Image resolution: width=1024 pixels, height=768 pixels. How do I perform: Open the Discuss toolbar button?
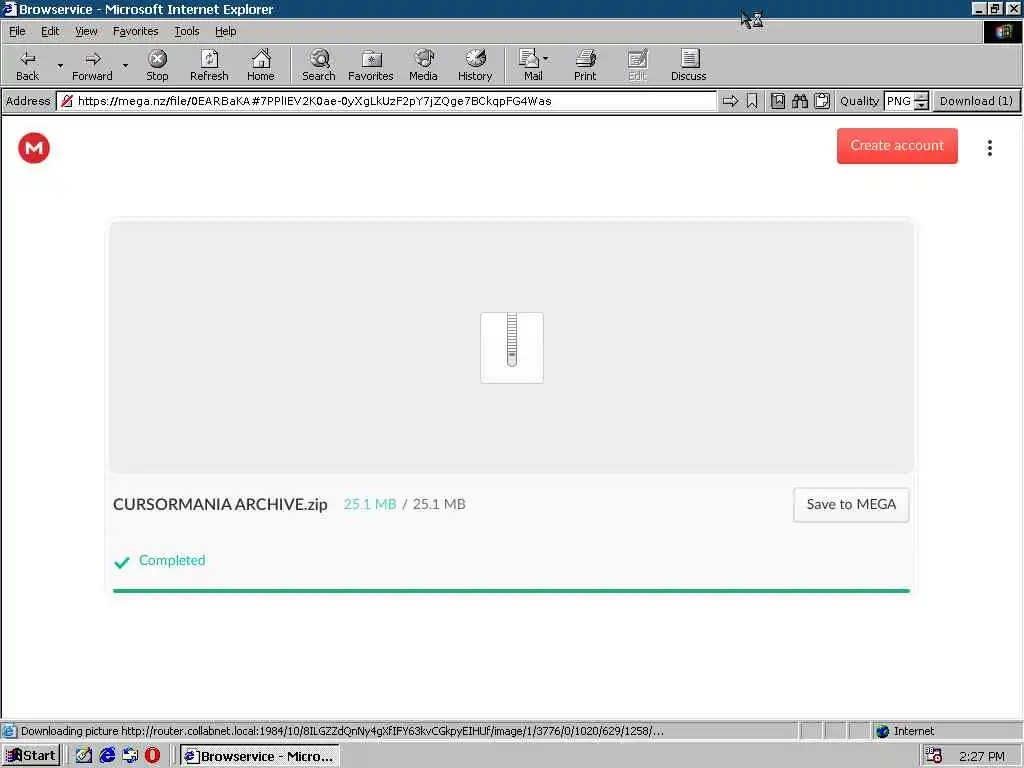point(688,65)
